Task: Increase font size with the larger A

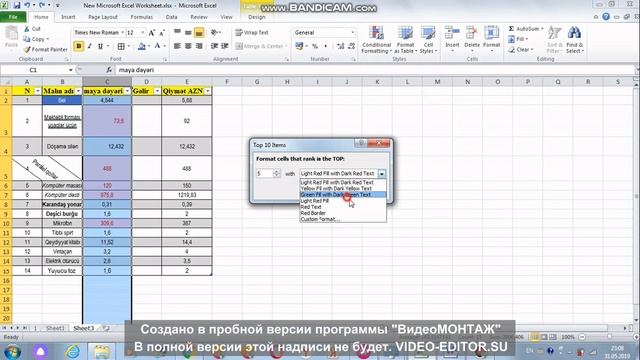Action: click(x=152, y=33)
